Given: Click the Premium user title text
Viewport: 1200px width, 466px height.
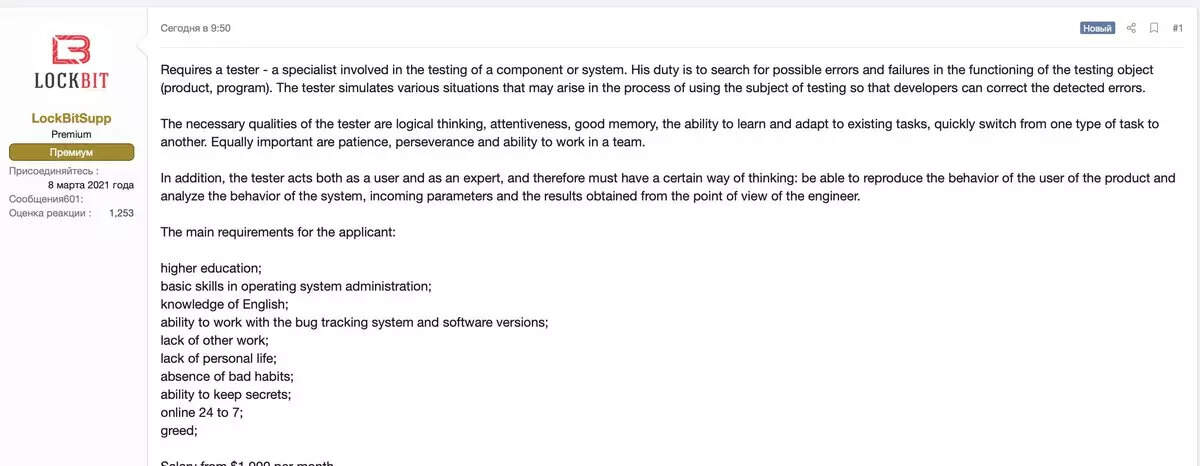Looking at the screenshot, I should [x=71, y=134].
